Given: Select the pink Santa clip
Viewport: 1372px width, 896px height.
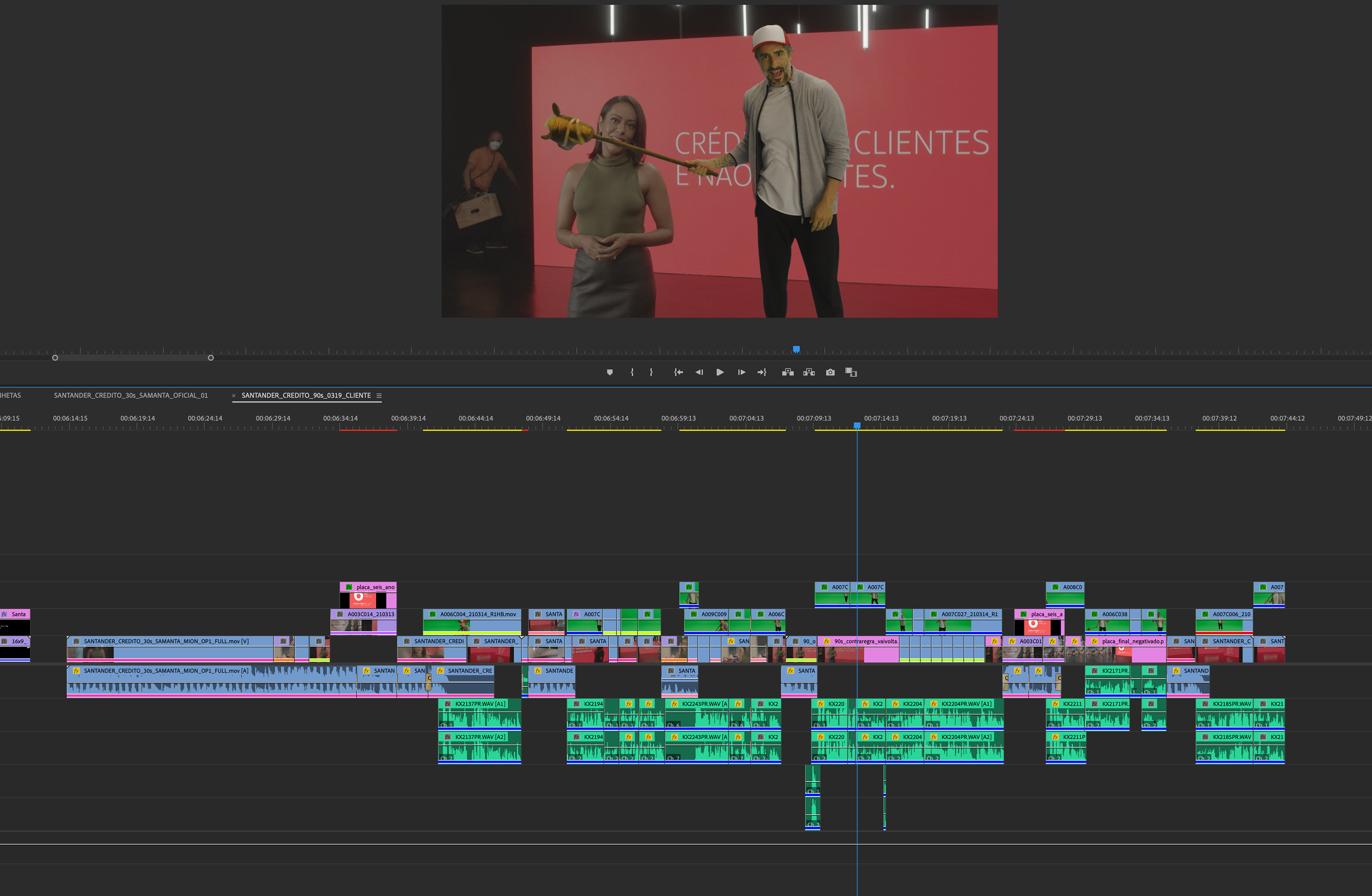Looking at the screenshot, I should click(15, 622).
